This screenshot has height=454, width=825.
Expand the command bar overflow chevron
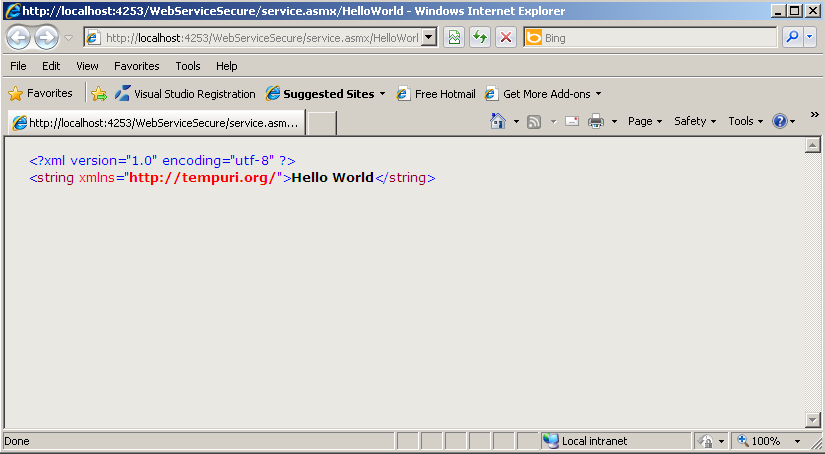click(814, 114)
